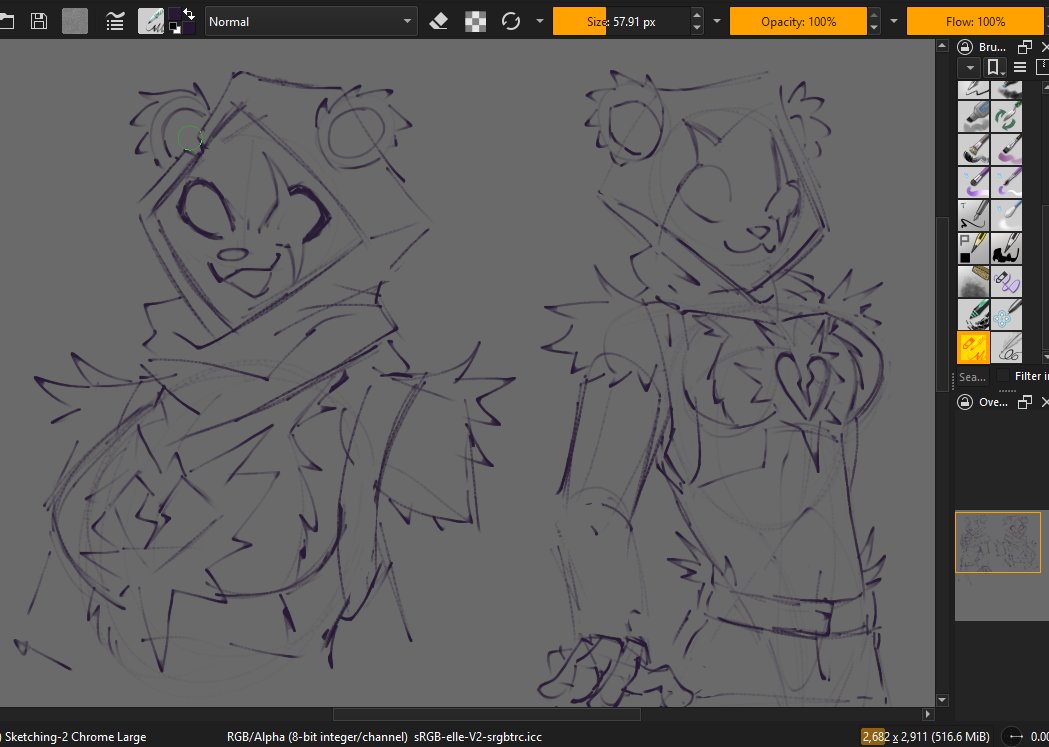This screenshot has height=747, width=1049.
Task: Click the reload original preset icon
Action: point(511,21)
